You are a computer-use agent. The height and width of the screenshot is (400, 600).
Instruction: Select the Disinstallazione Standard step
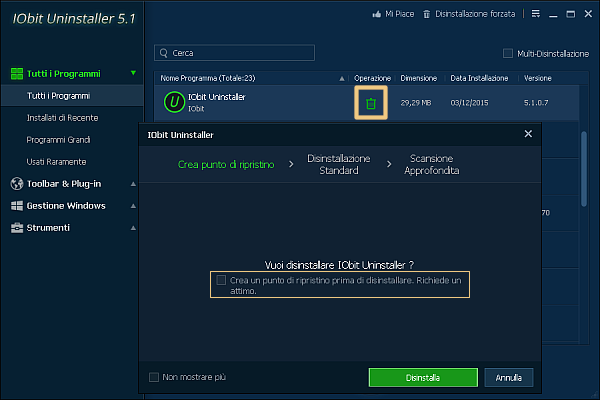pos(339,164)
